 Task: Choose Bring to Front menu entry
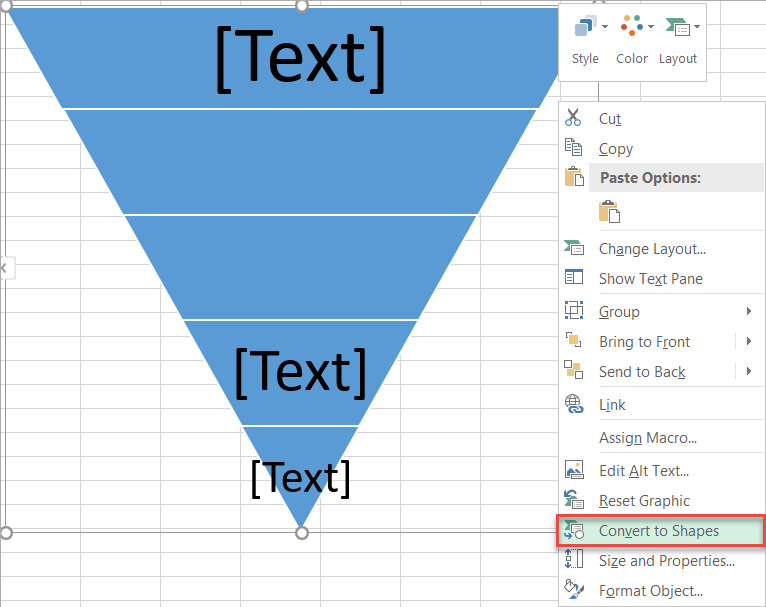[x=647, y=341]
